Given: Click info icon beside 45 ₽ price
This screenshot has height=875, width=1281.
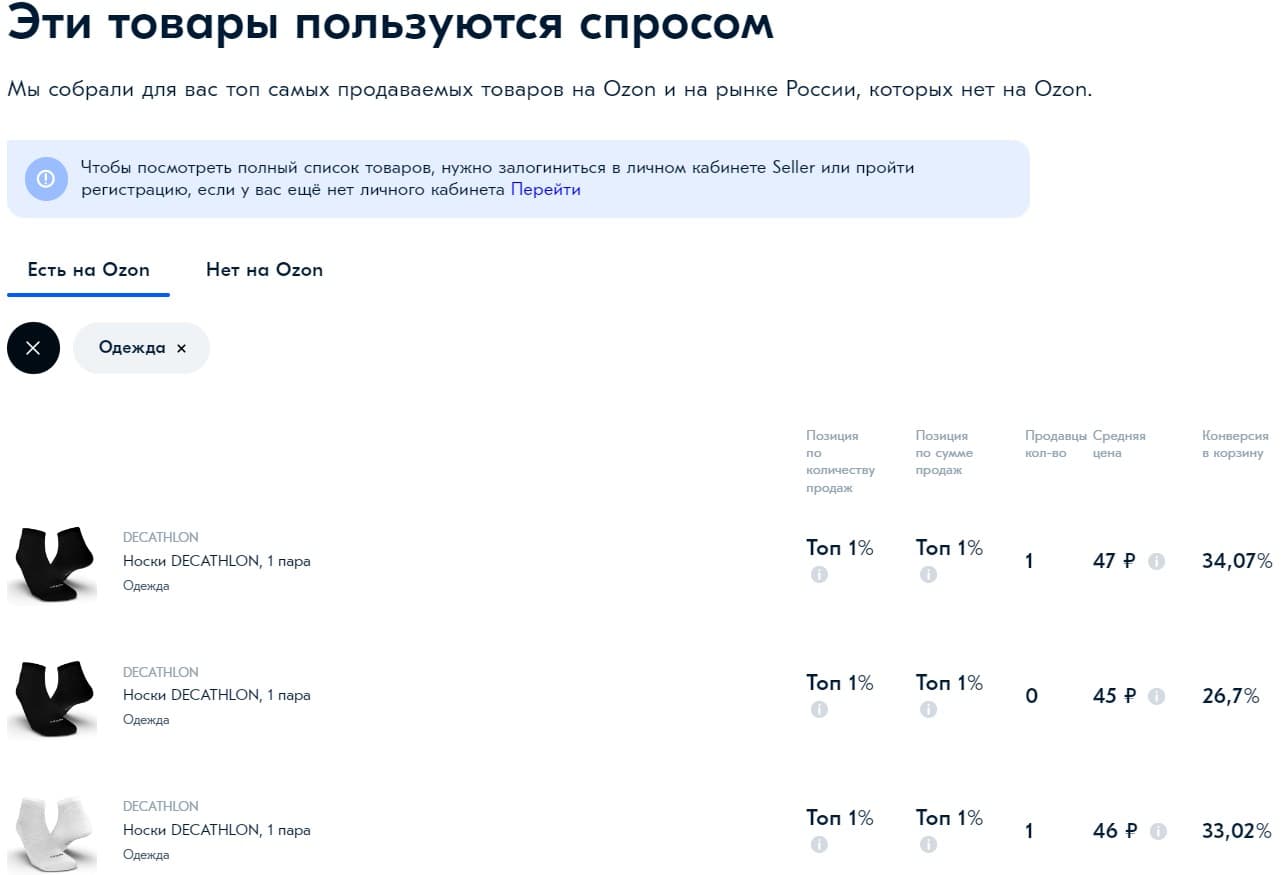Looking at the screenshot, I should [1156, 696].
